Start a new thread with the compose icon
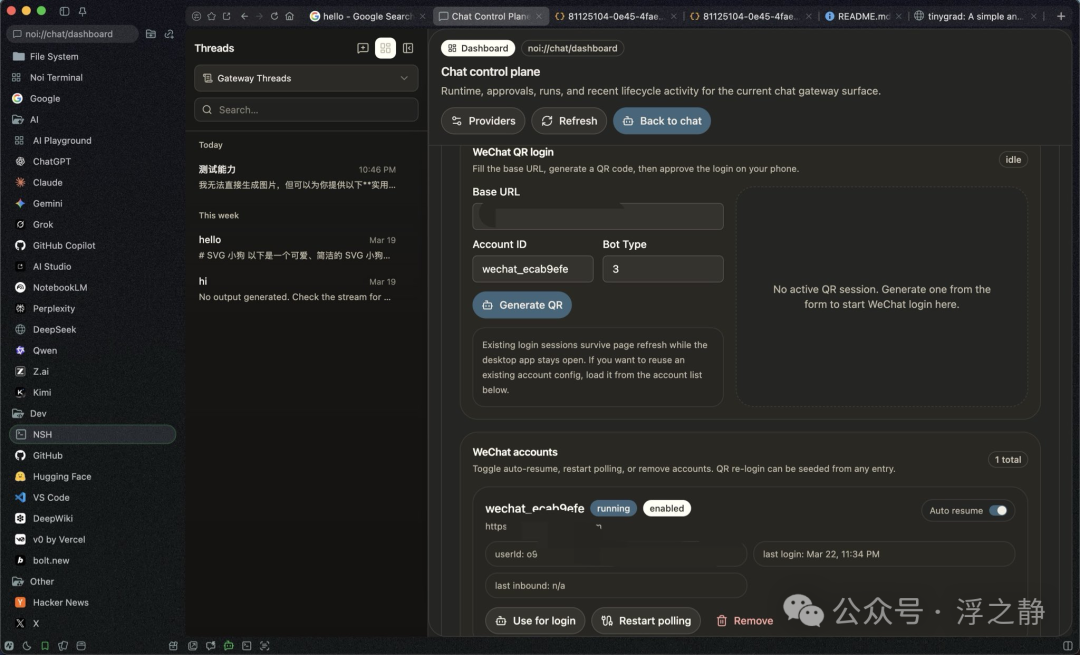 363,48
